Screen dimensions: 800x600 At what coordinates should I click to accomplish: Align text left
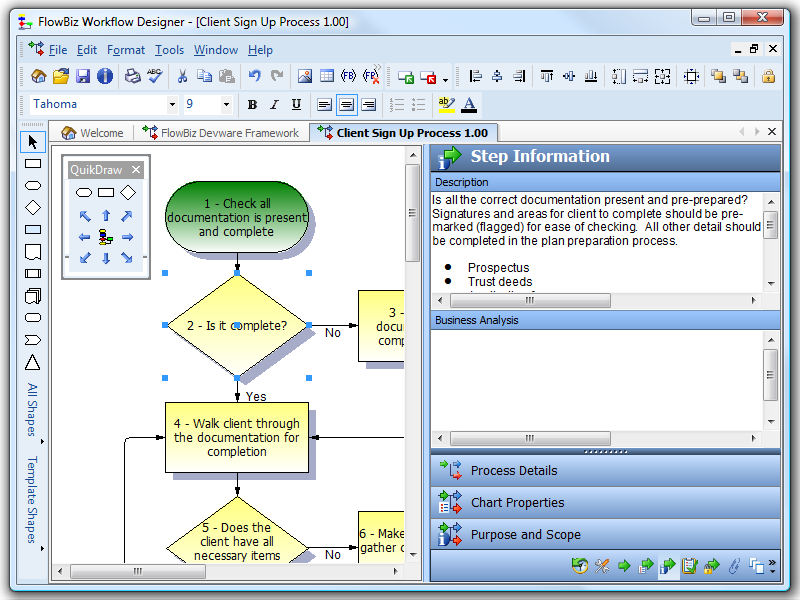pyautogui.click(x=324, y=105)
